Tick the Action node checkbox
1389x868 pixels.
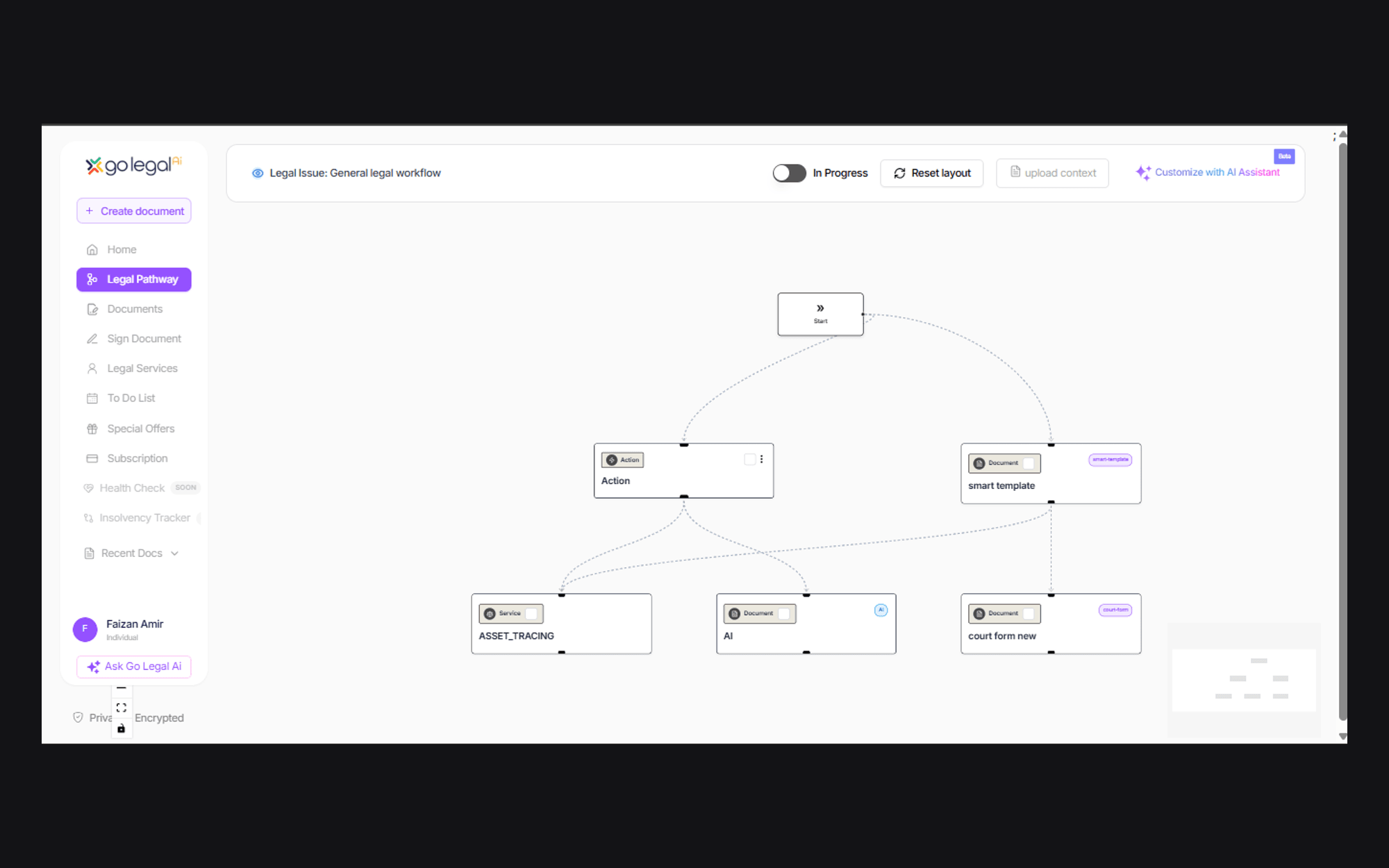point(749,459)
